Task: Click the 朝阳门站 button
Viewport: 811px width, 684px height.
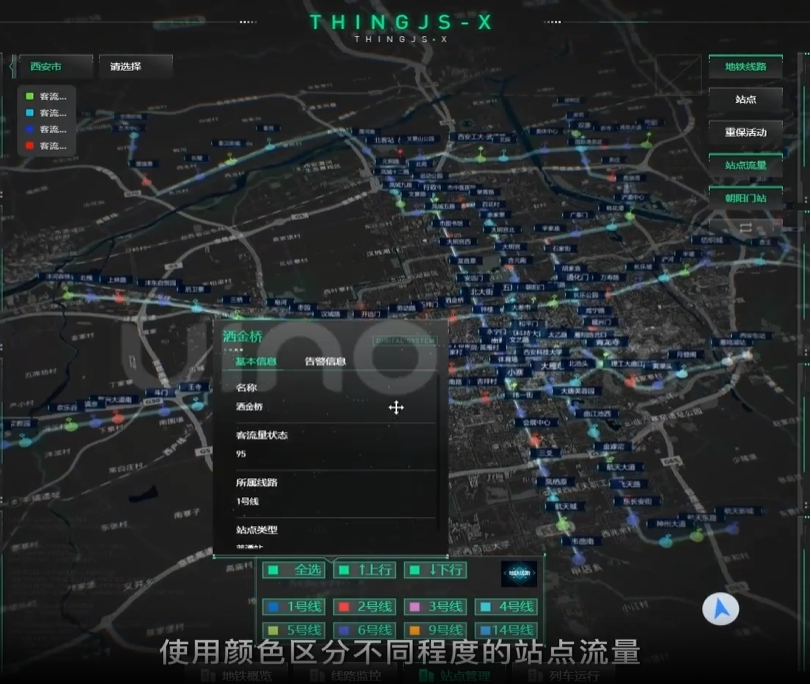Action: (x=745, y=198)
